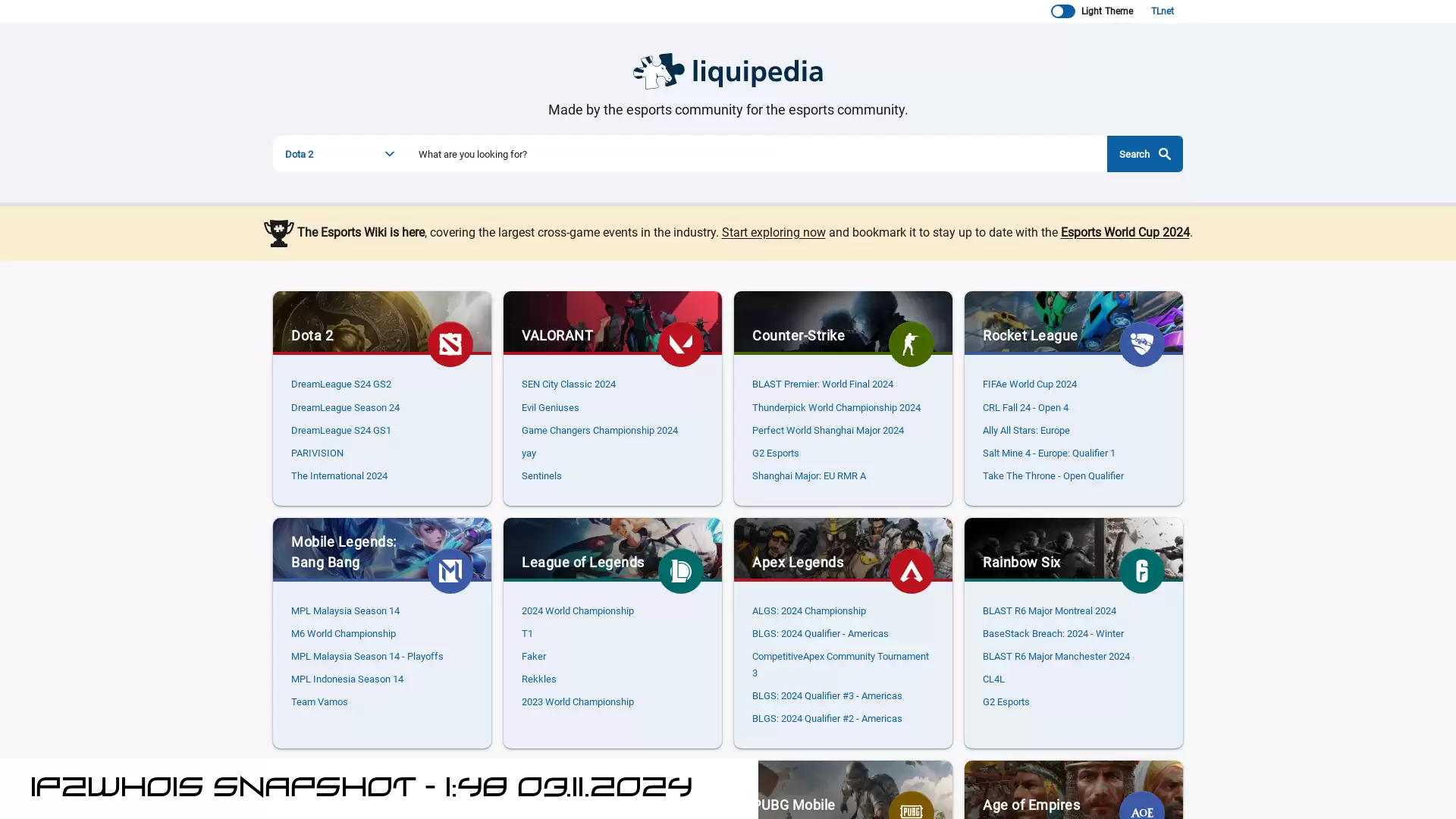
Task: Open the Sentinels link
Action: tap(541, 476)
